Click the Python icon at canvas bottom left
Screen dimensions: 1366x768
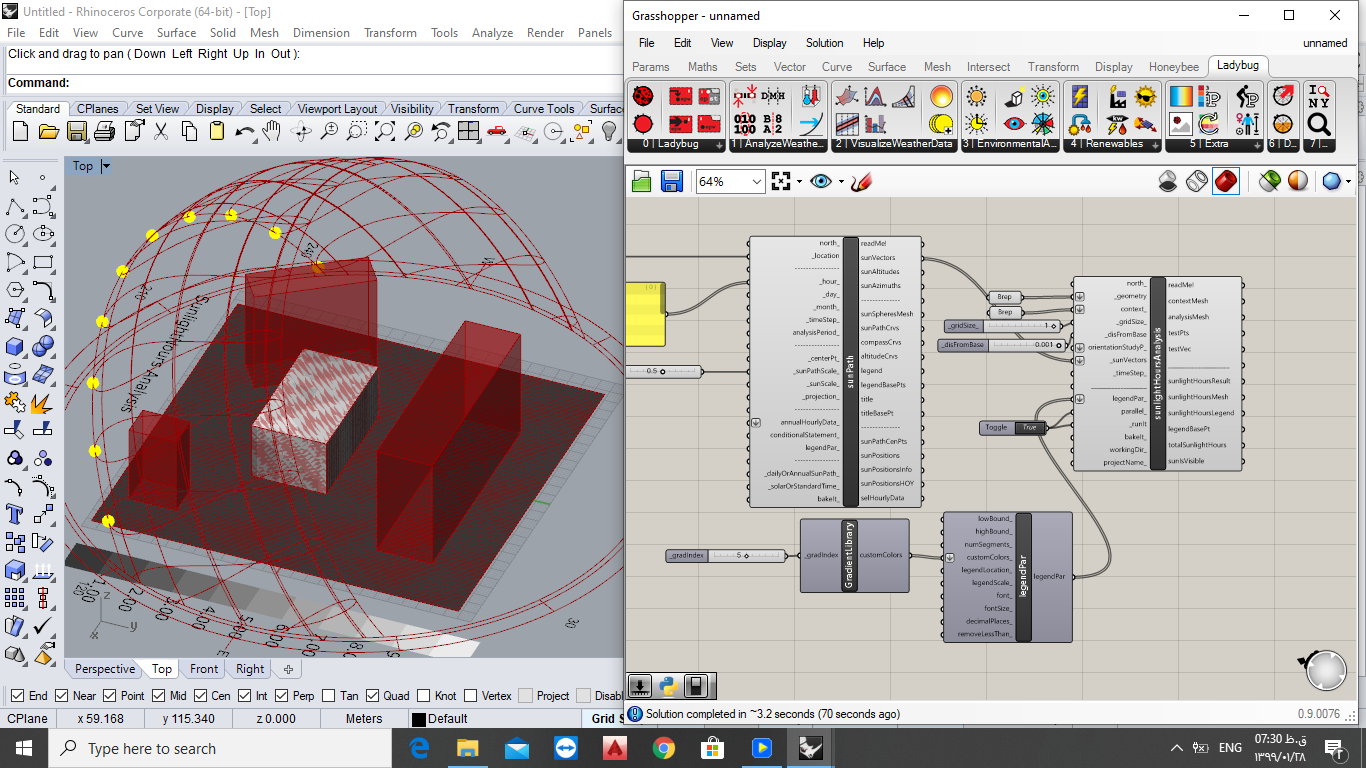point(668,686)
